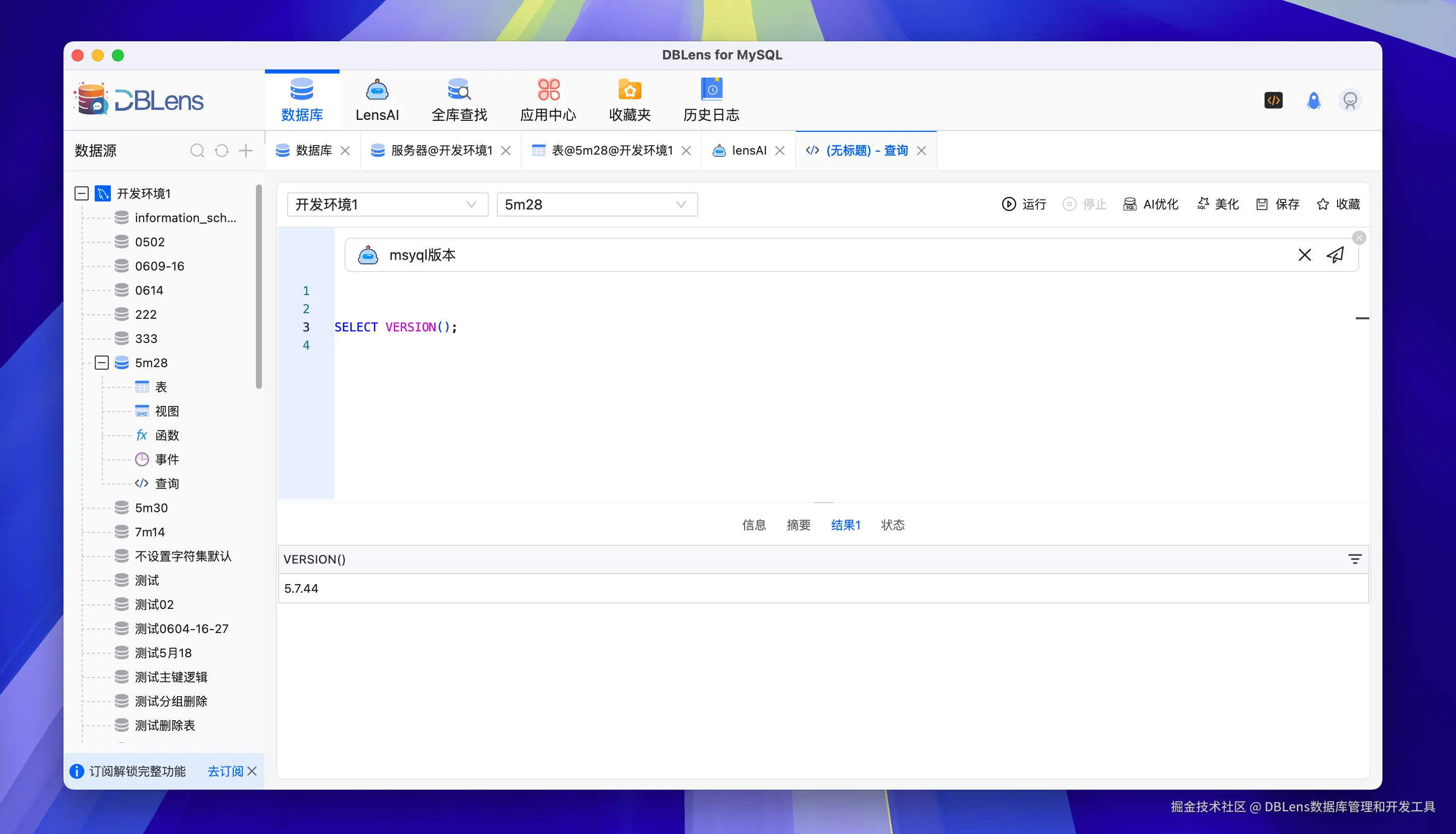Viewport: 1456px width, 834px height.
Task: Beautify the SQL with 美化
Action: pyautogui.click(x=1218, y=204)
